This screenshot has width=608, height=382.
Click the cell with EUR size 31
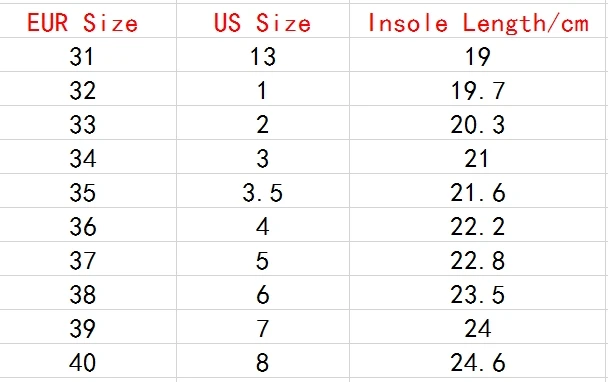click(88, 55)
